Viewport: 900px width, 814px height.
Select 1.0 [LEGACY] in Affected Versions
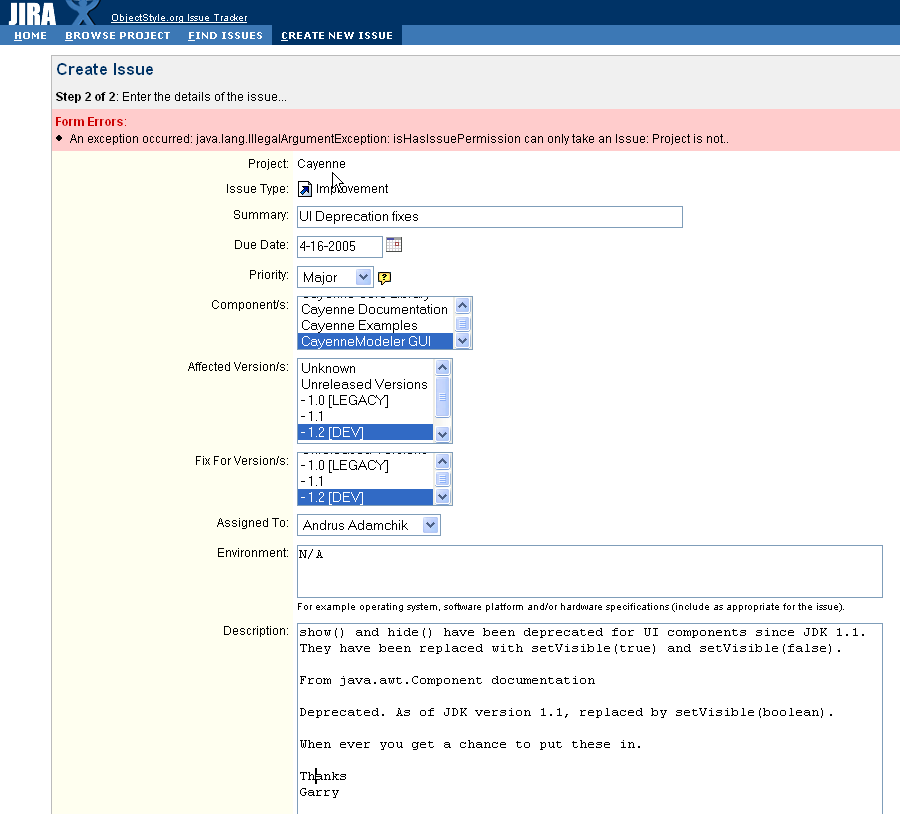(x=366, y=401)
